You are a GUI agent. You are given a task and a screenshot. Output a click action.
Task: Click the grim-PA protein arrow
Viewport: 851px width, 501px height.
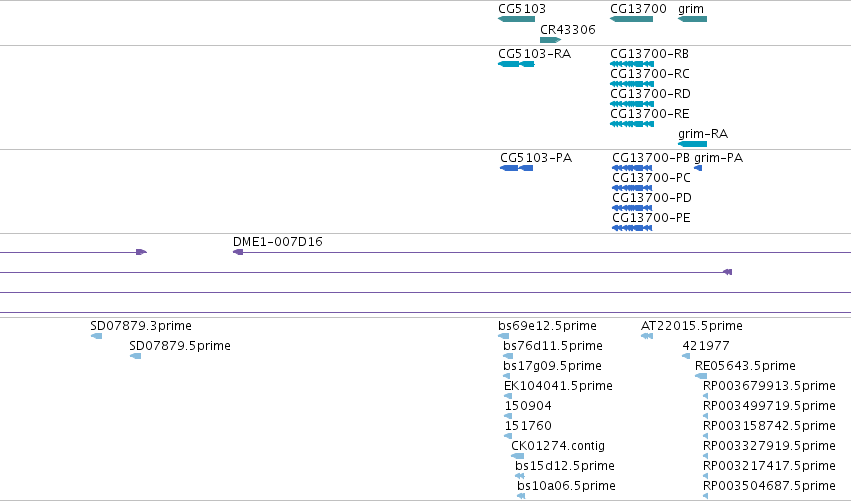pyautogui.click(x=698, y=168)
